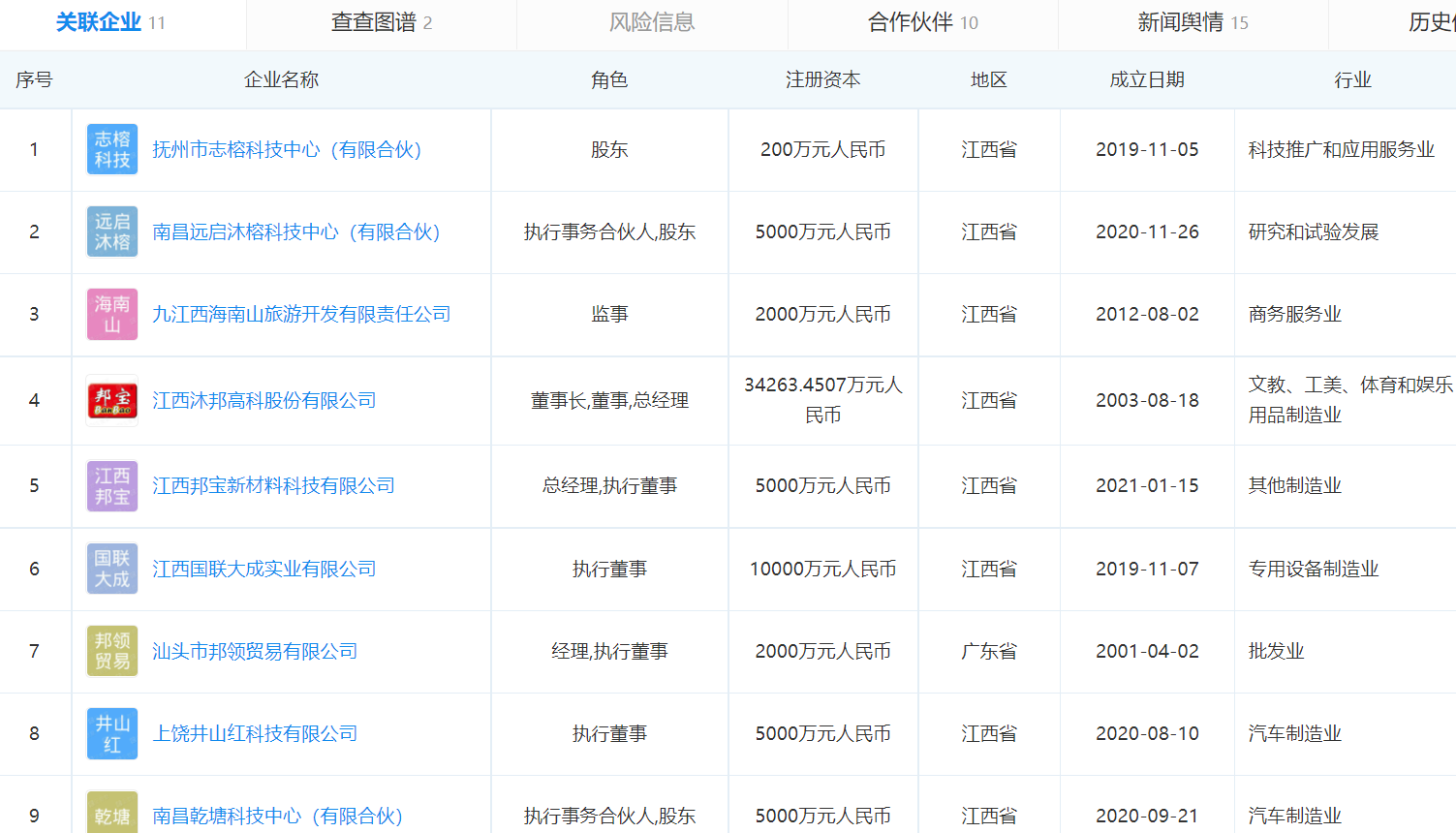Image resolution: width=1456 pixels, height=833 pixels.
Task: Click the 远启沐榕 company logo icon
Action: coord(112,231)
